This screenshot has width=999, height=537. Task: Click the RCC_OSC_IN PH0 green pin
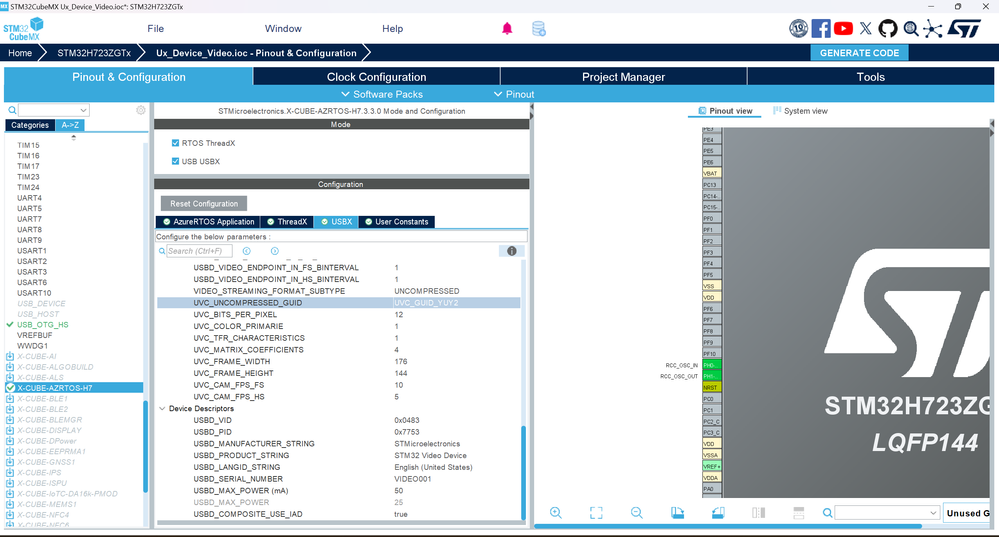point(711,365)
